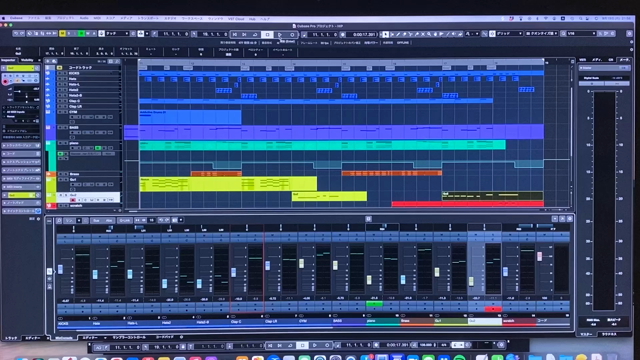Viewport: 640px width, 360px height.
Task: Open the Apple menu
Action: [x=4, y=18]
